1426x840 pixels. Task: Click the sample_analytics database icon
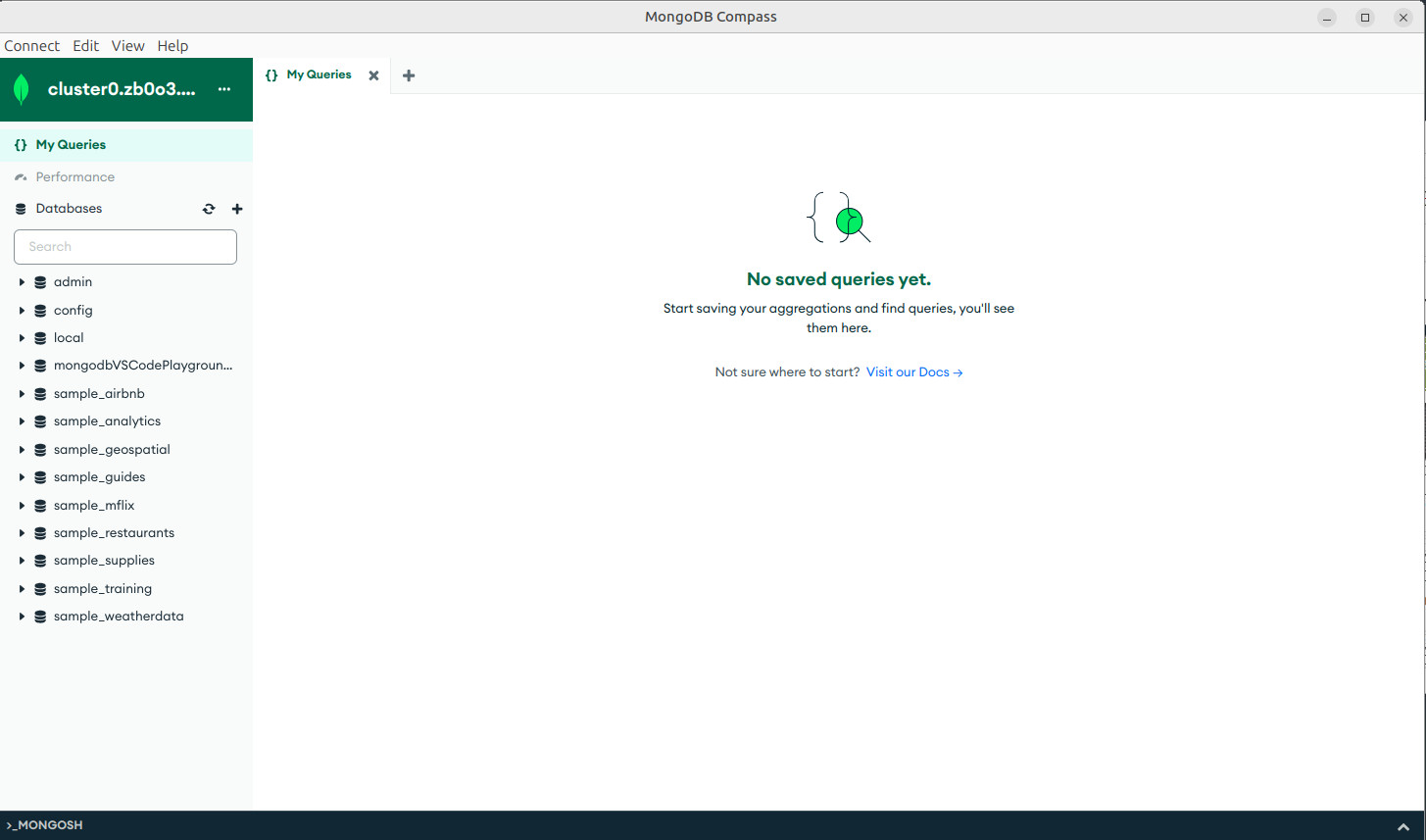(40, 421)
